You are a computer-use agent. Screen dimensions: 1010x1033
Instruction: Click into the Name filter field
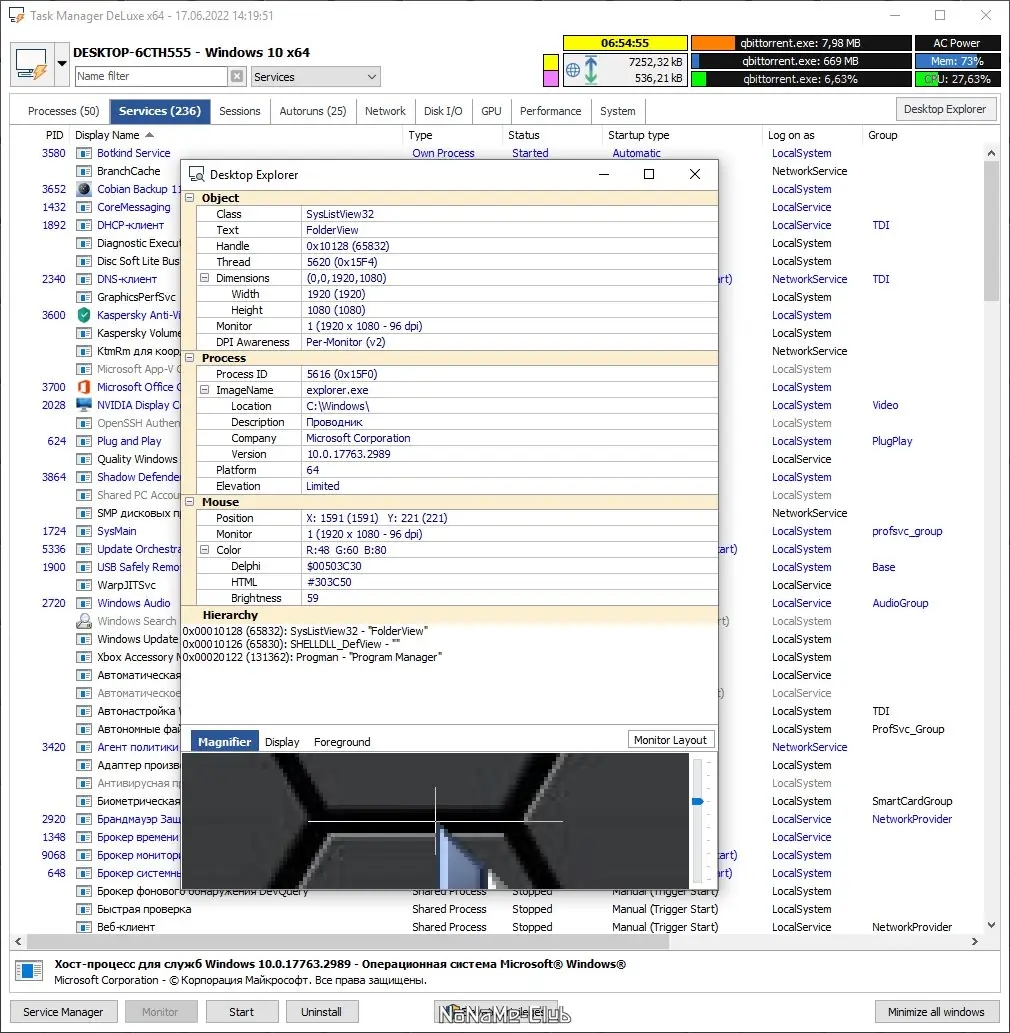coord(152,76)
